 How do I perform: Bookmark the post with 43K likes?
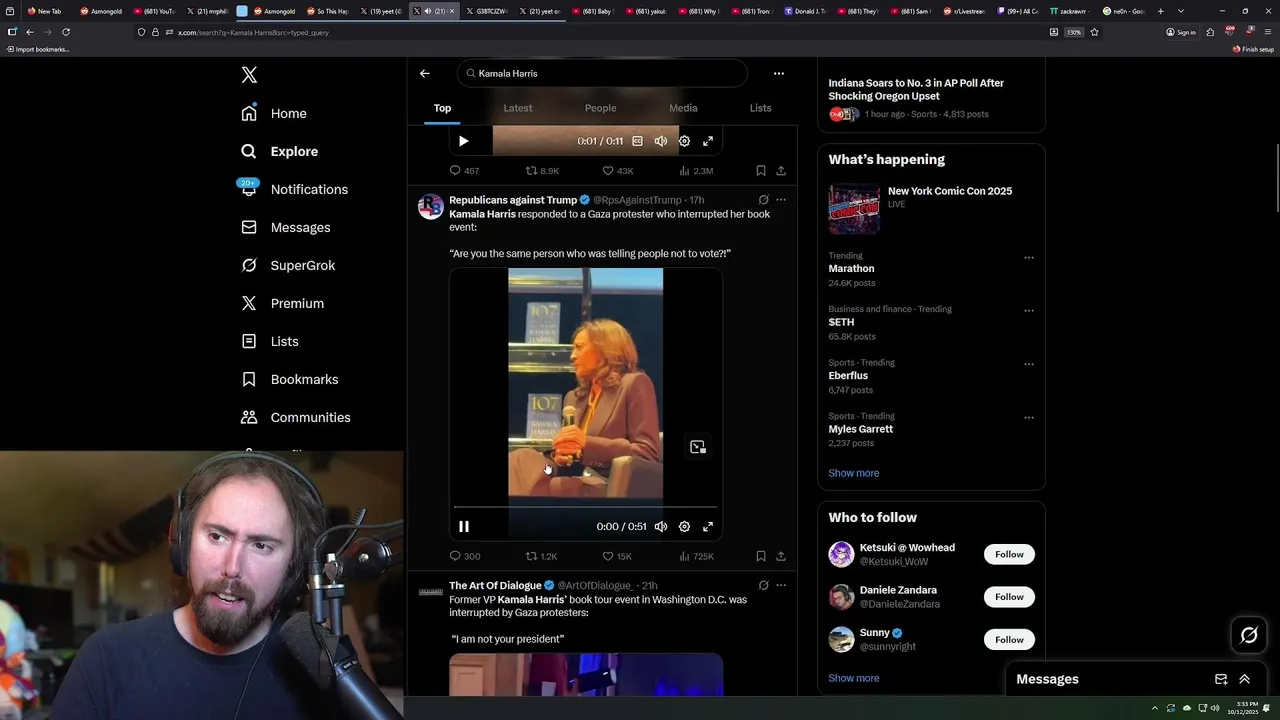coord(761,171)
